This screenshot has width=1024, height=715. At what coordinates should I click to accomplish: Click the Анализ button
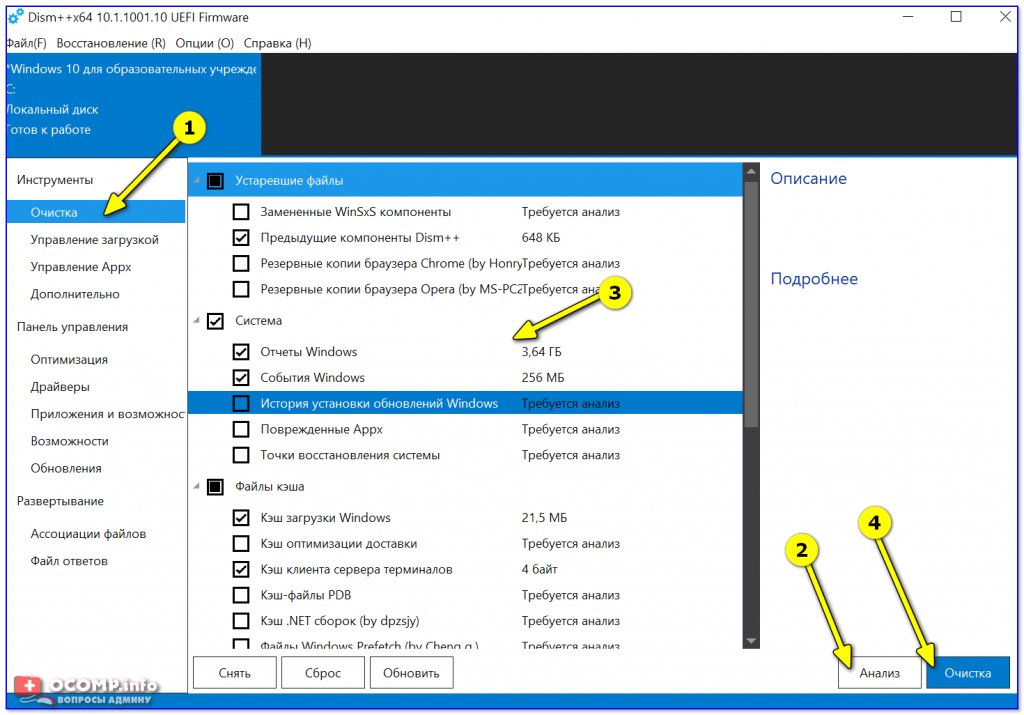880,673
